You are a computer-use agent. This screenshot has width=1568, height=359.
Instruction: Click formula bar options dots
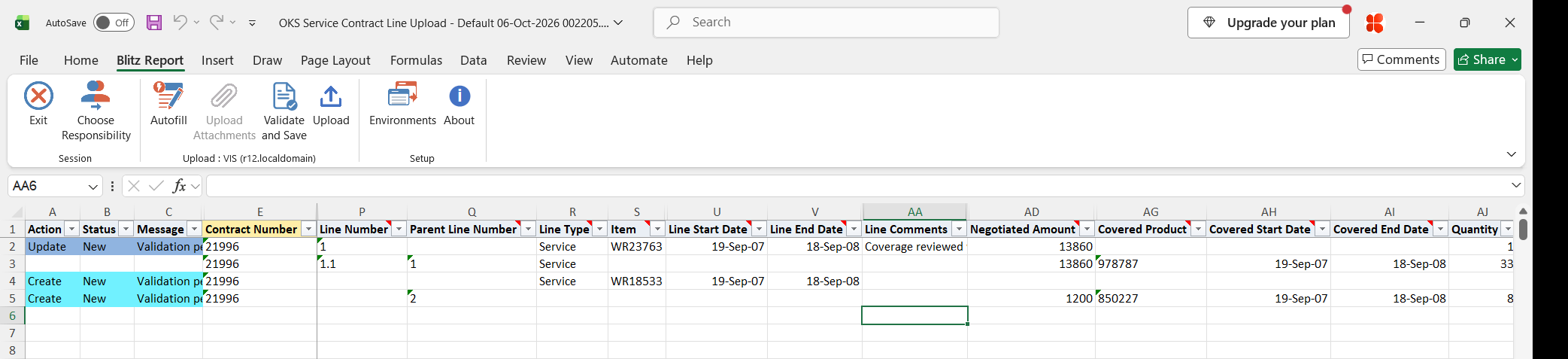[112, 186]
